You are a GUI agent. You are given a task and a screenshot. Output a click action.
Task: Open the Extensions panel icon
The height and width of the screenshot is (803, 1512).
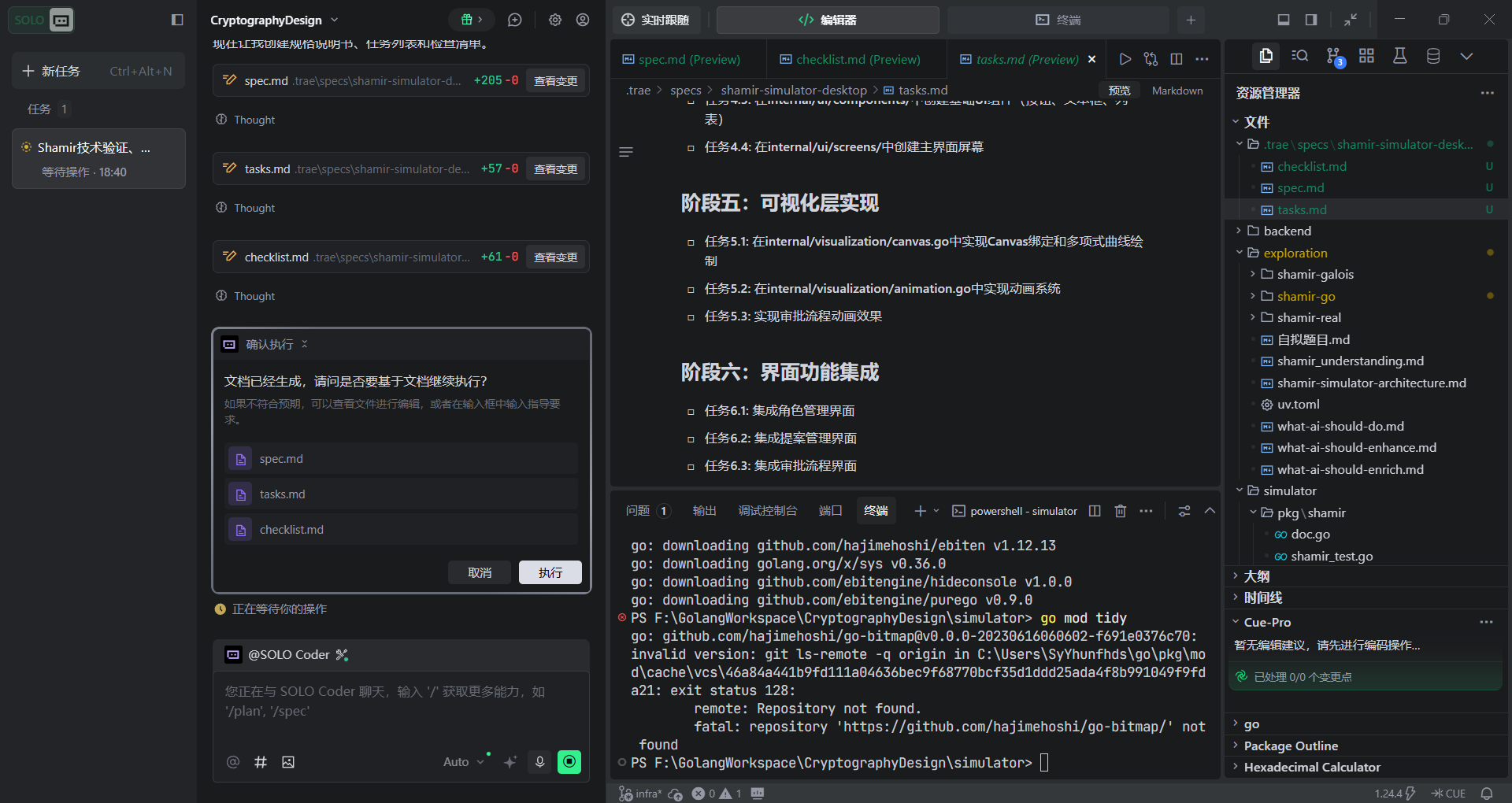pos(1367,56)
